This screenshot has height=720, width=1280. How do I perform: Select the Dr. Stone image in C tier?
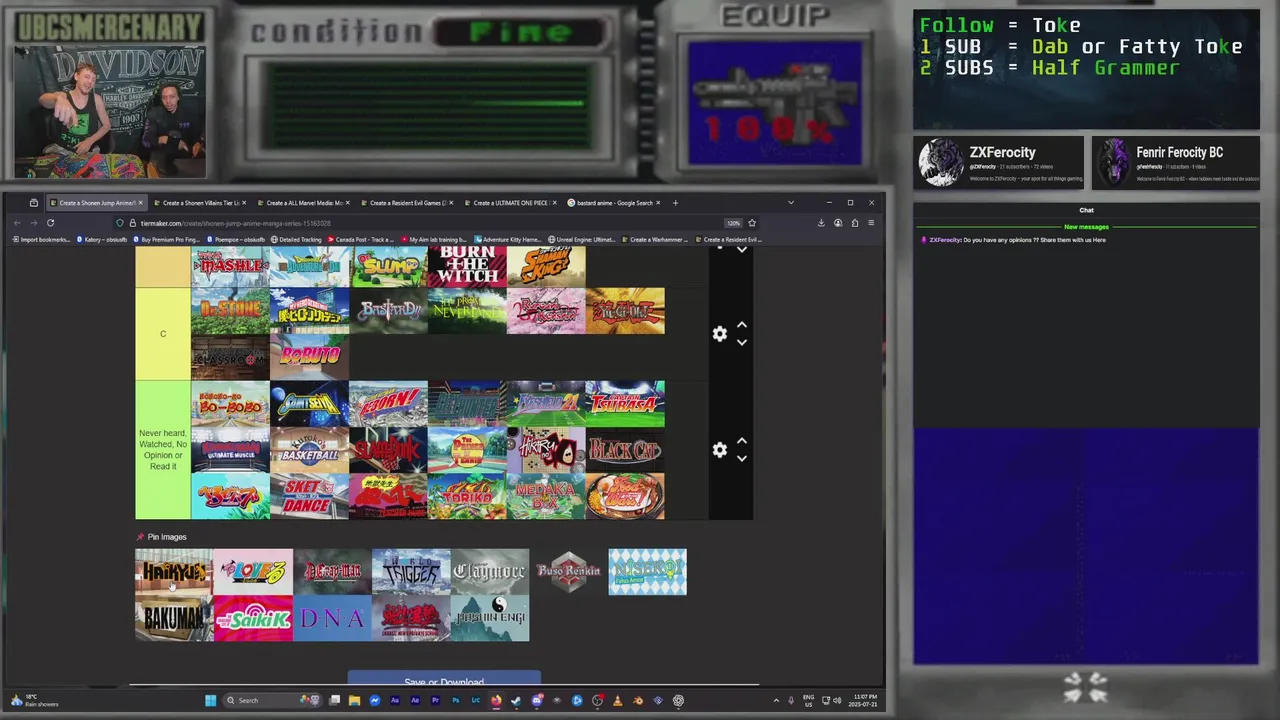pos(230,310)
